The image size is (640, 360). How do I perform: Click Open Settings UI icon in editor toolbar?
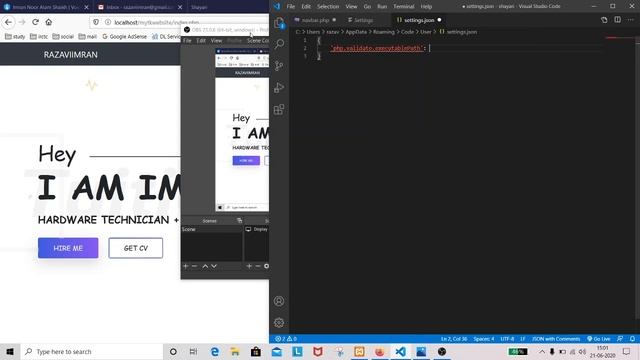(604, 20)
